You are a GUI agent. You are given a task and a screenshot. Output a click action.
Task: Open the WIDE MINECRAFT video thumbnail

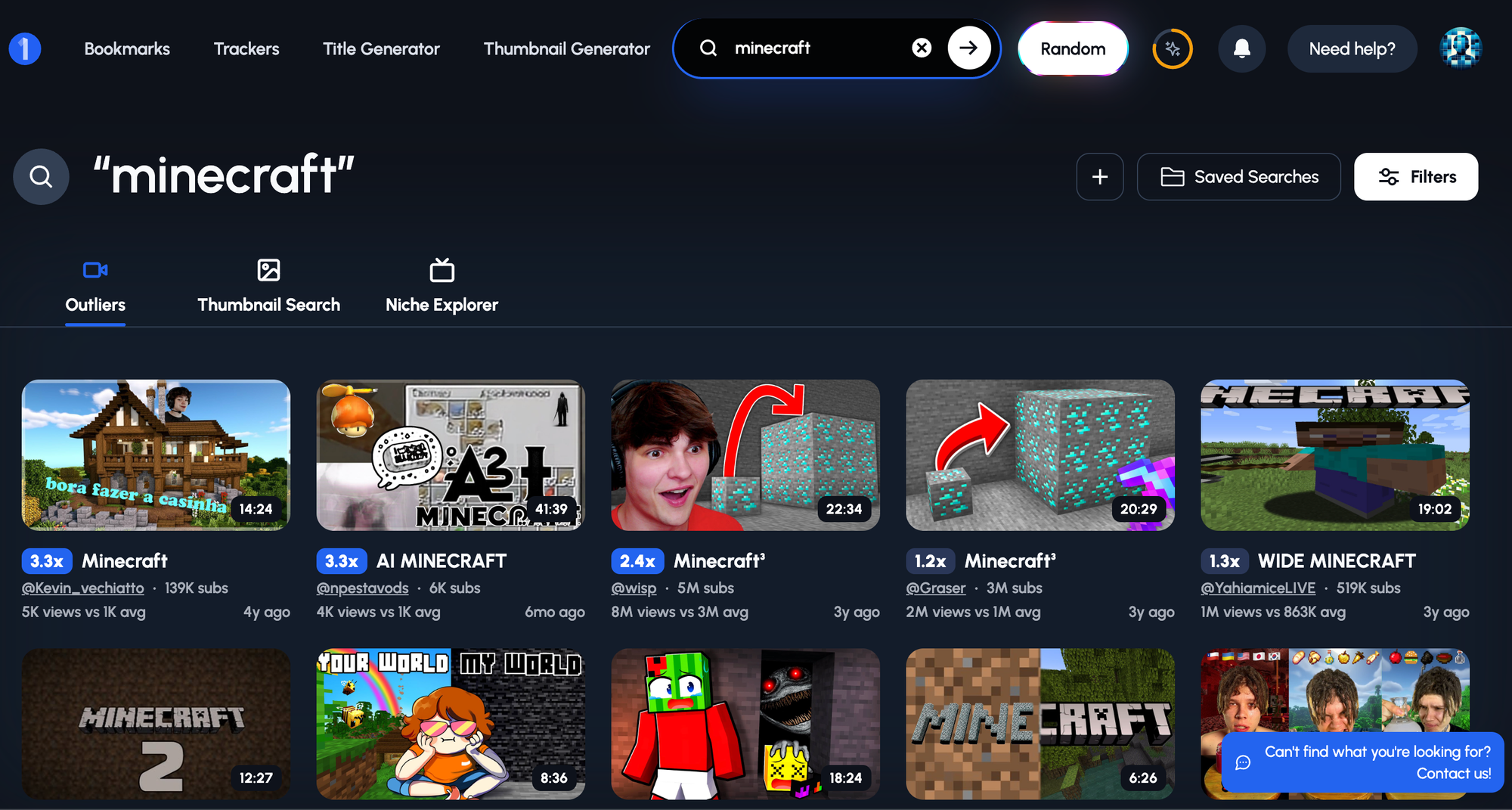coord(1334,455)
